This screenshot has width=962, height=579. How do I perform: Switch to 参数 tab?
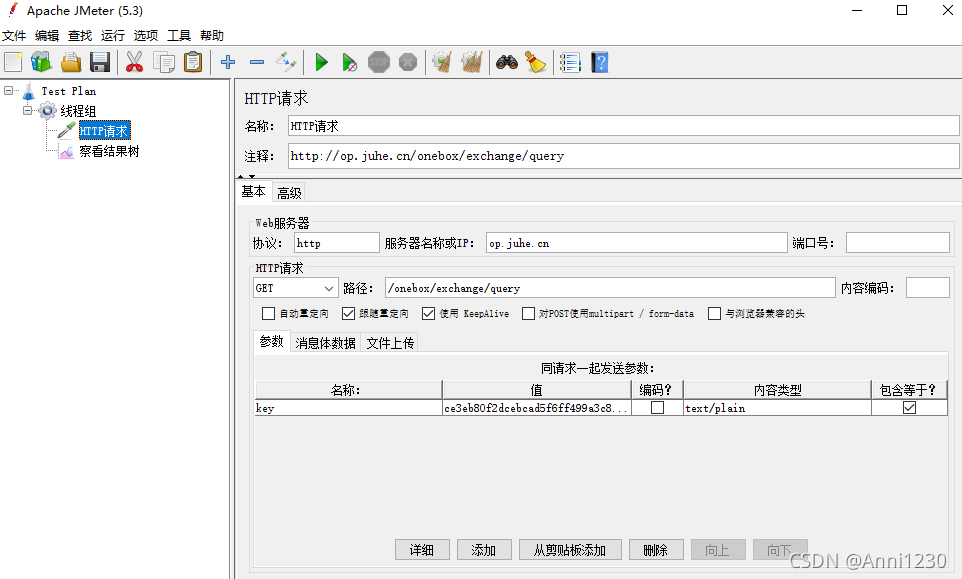point(271,342)
